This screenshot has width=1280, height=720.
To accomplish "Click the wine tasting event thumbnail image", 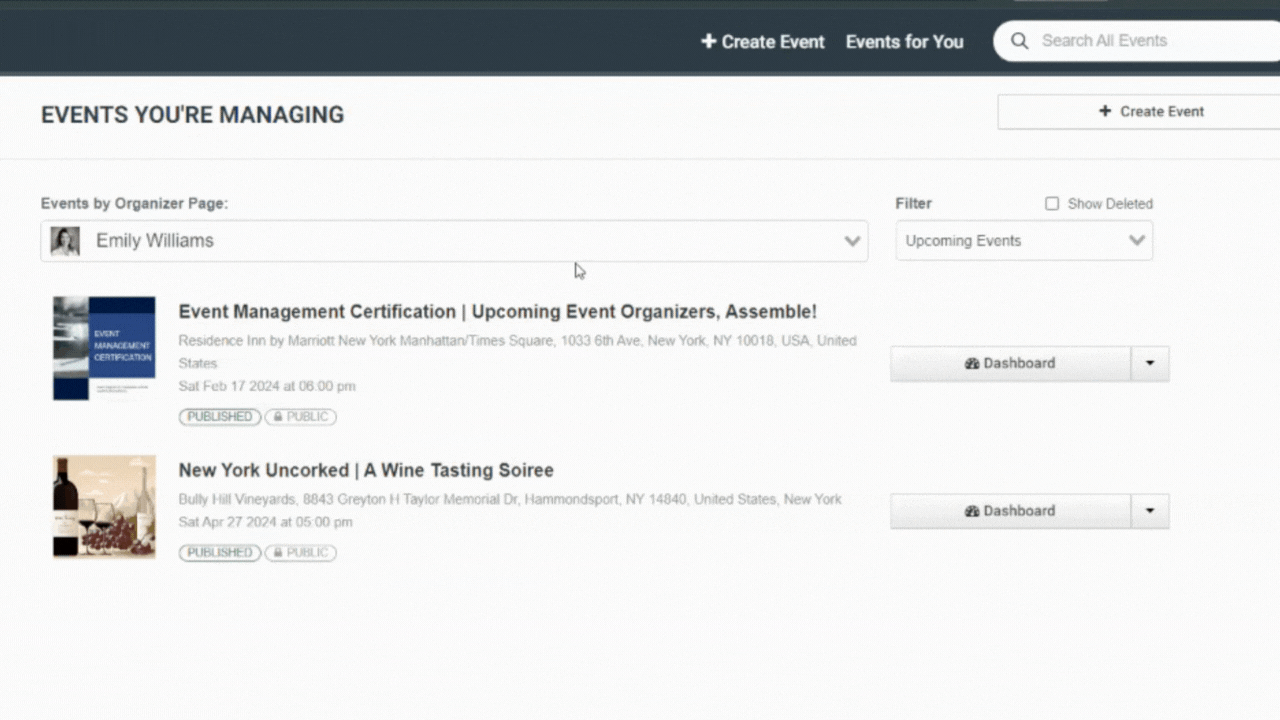I will point(103,506).
